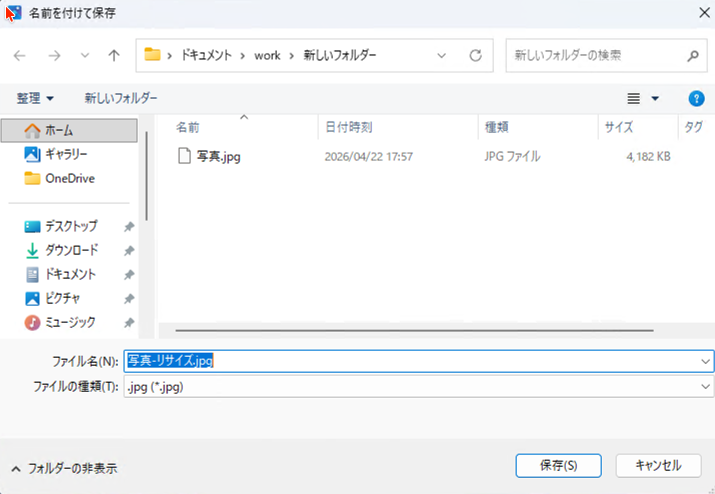Image resolution: width=715 pixels, height=494 pixels.
Task: Open the file name history dropdown
Action: pyautogui.click(x=705, y=361)
